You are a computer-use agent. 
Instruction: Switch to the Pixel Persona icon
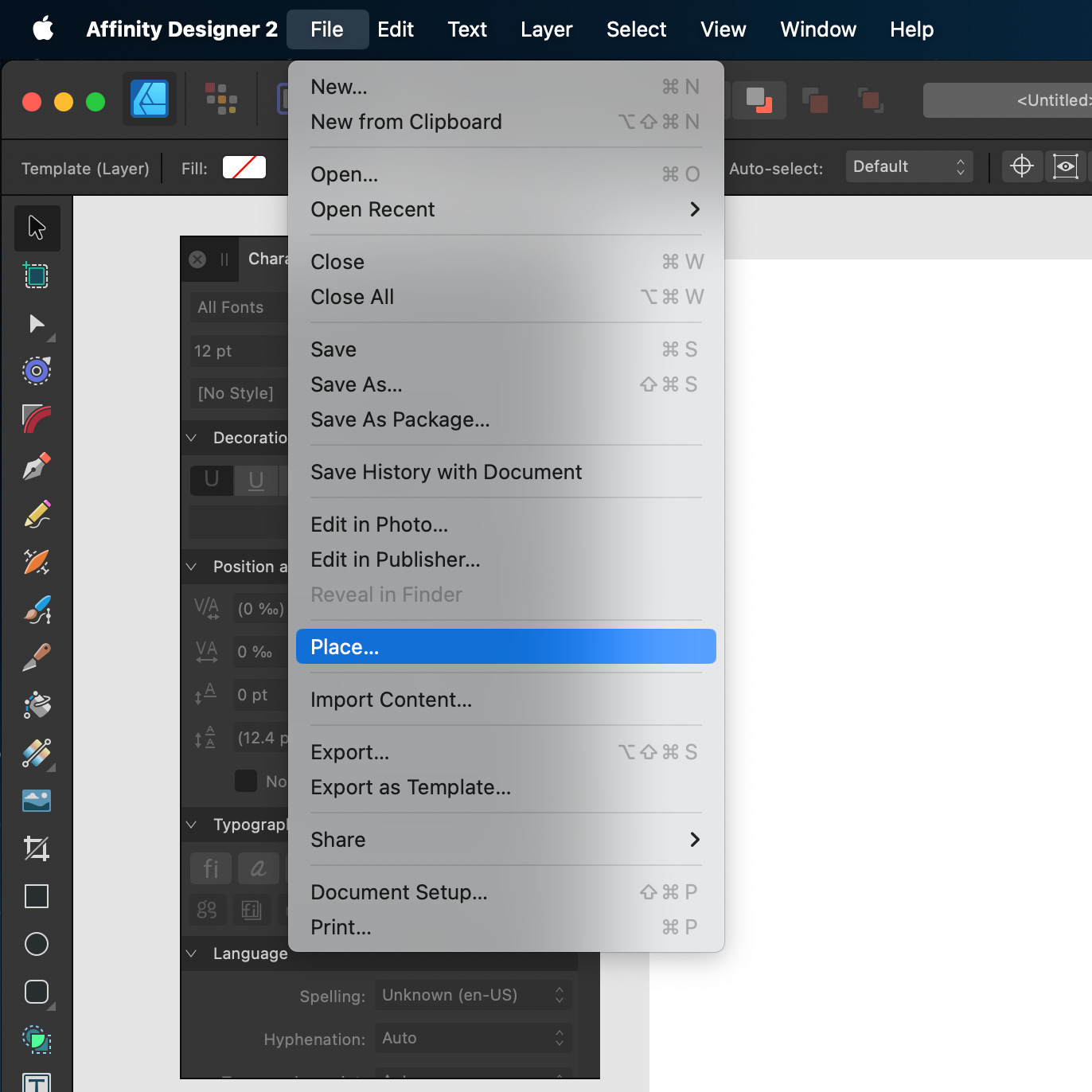pyautogui.click(x=221, y=99)
